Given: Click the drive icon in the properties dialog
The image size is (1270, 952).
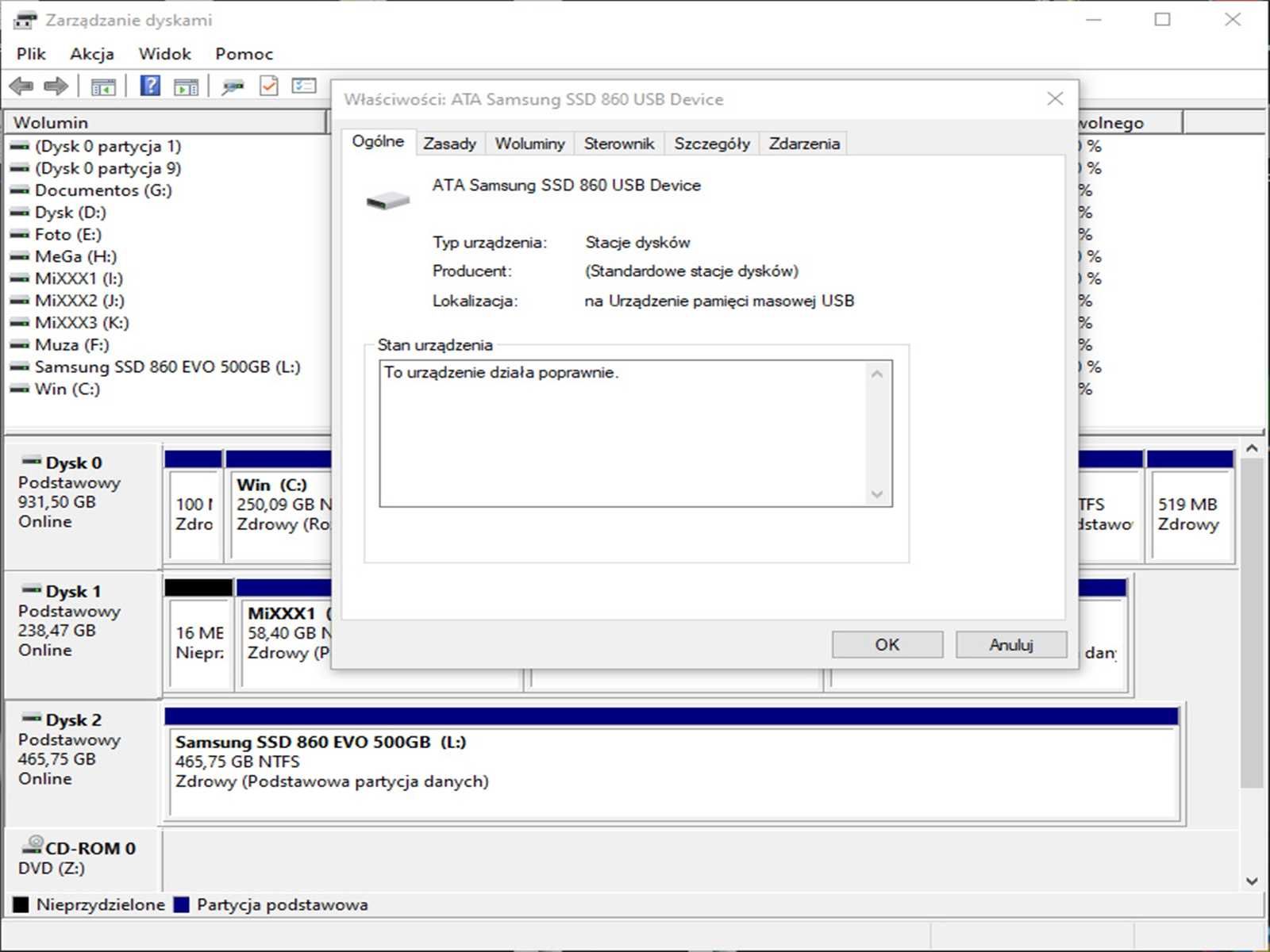Looking at the screenshot, I should pos(388,200).
